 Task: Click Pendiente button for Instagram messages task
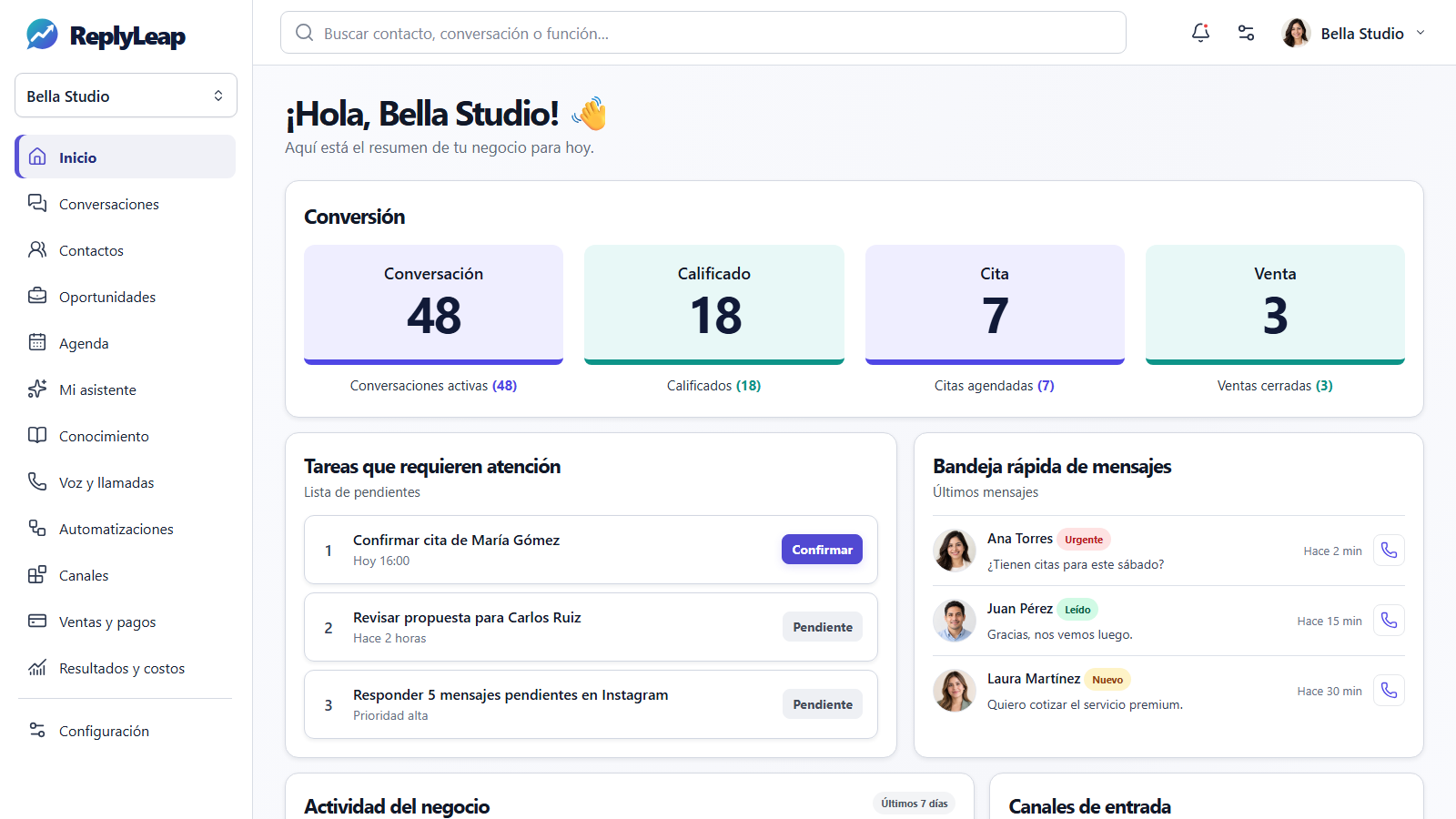click(x=823, y=703)
